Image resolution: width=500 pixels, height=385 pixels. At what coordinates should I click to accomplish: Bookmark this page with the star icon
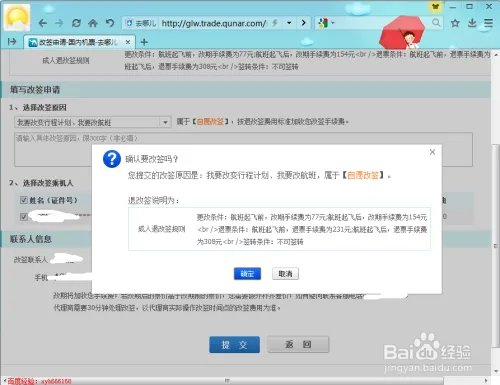455,23
